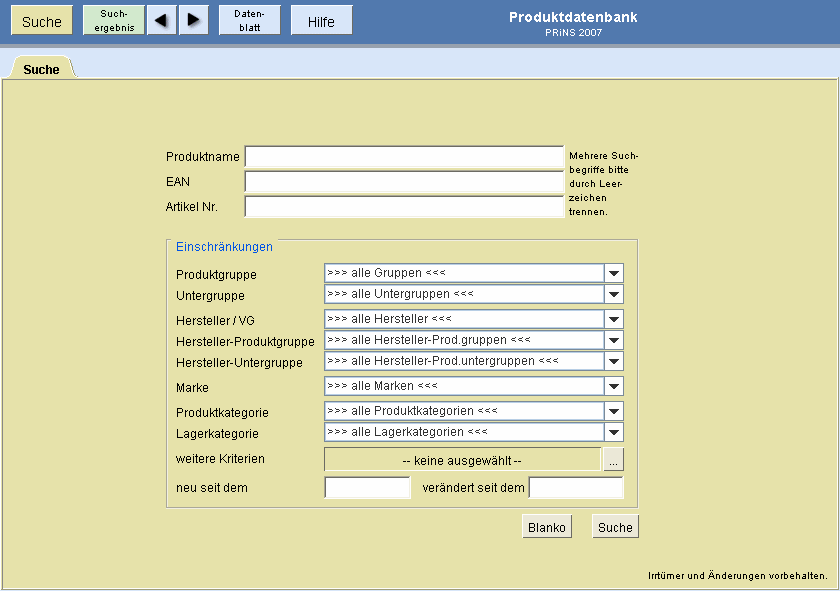The width and height of the screenshot is (840, 591).
Task: Expand the Lagerkategorie dropdown
Action: (613, 433)
